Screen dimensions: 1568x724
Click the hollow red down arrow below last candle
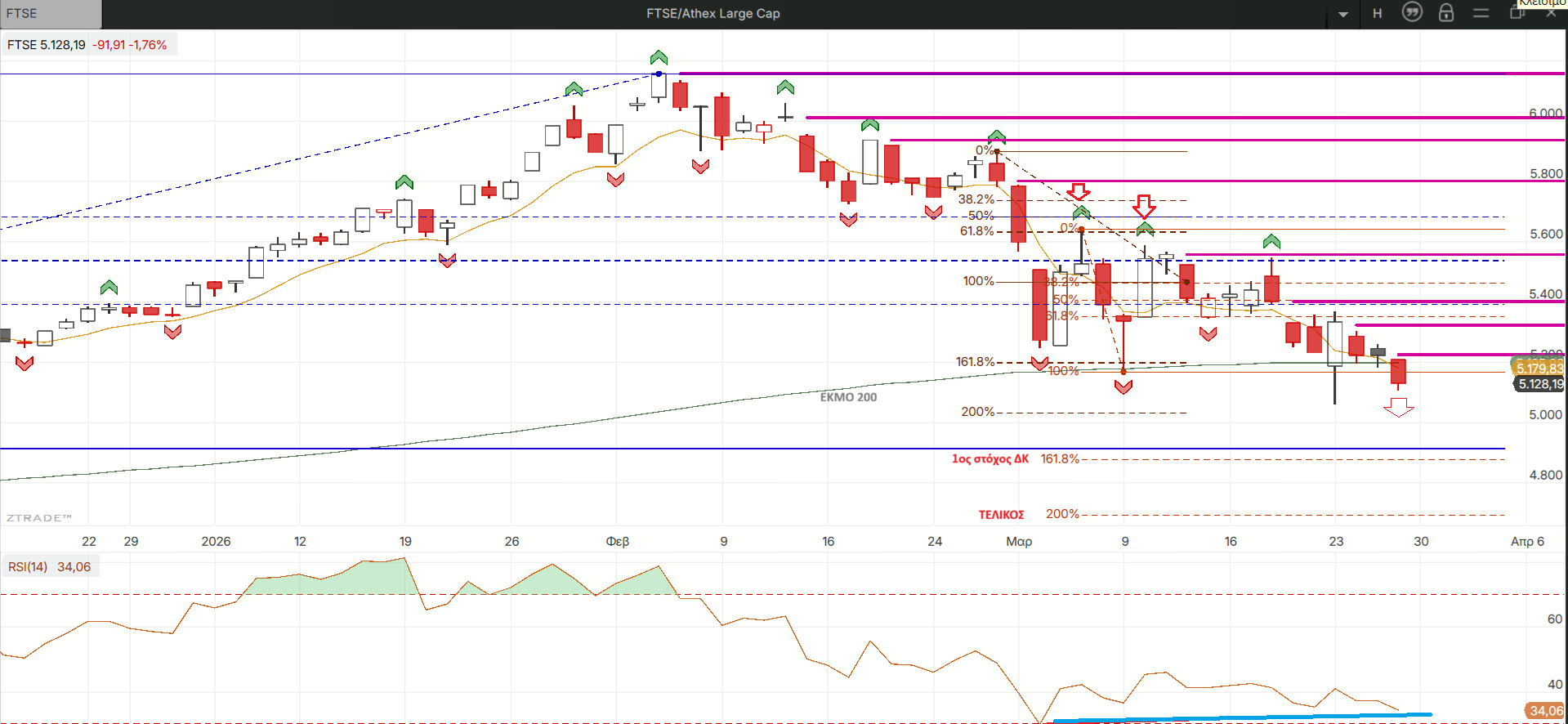(1399, 407)
